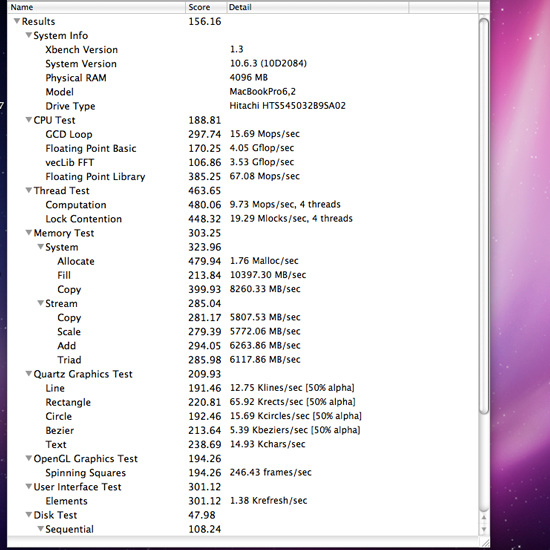Viewport: 550px width, 550px height.
Task: Select the GCD Loop result row
Action: tap(242, 134)
